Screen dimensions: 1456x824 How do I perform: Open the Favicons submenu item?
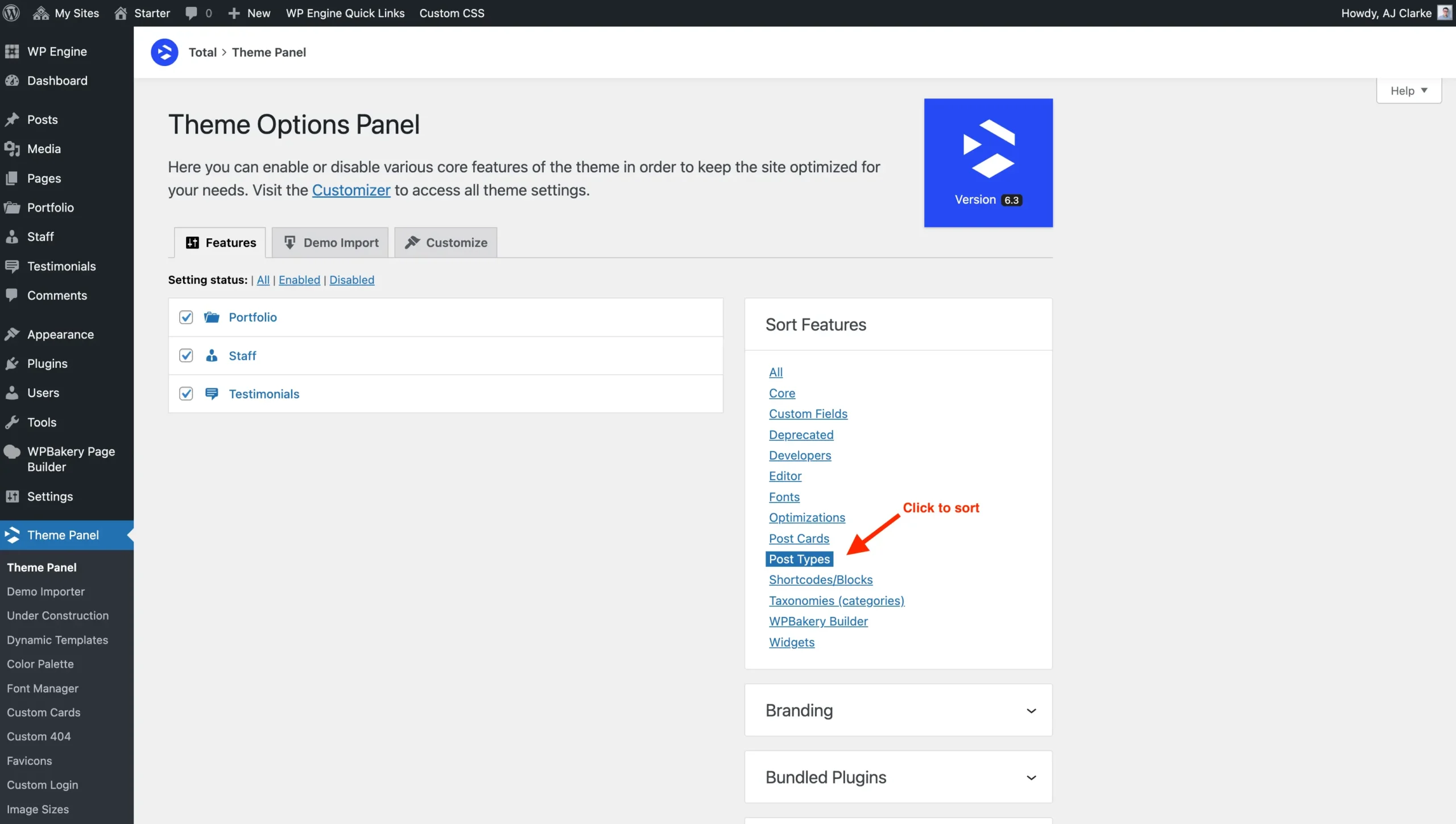[30, 761]
